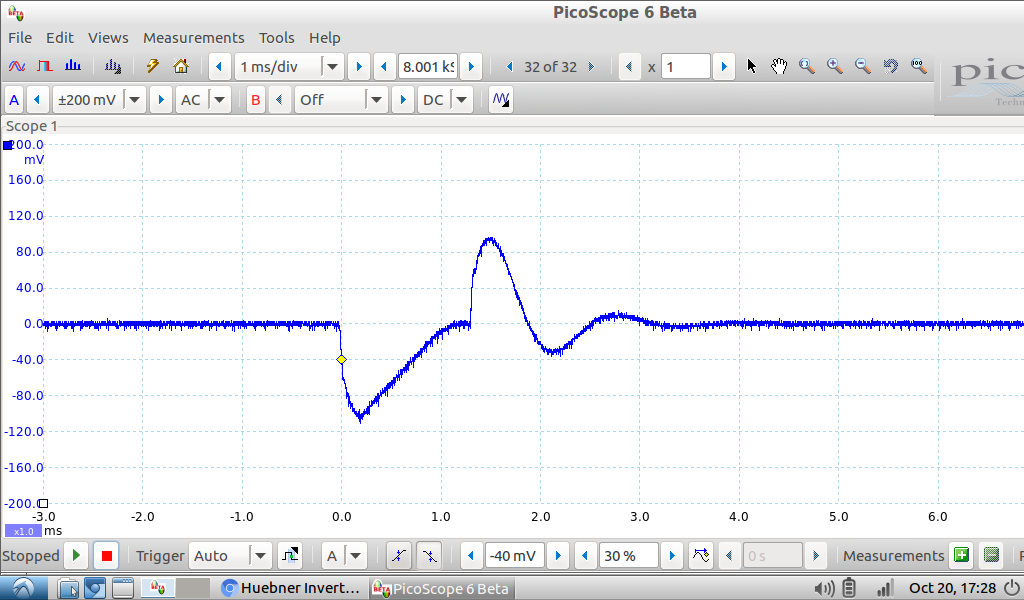The width and height of the screenshot is (1024, 600).
Task: Open the Measurements menu
Action: pos(193,38)
